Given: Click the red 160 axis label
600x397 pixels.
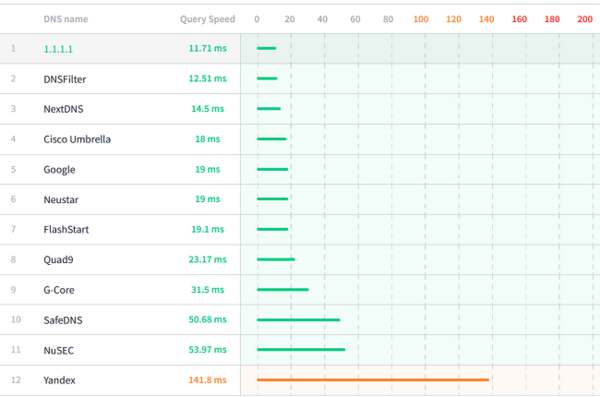Looking at the screenshot, I should point(520,19).
